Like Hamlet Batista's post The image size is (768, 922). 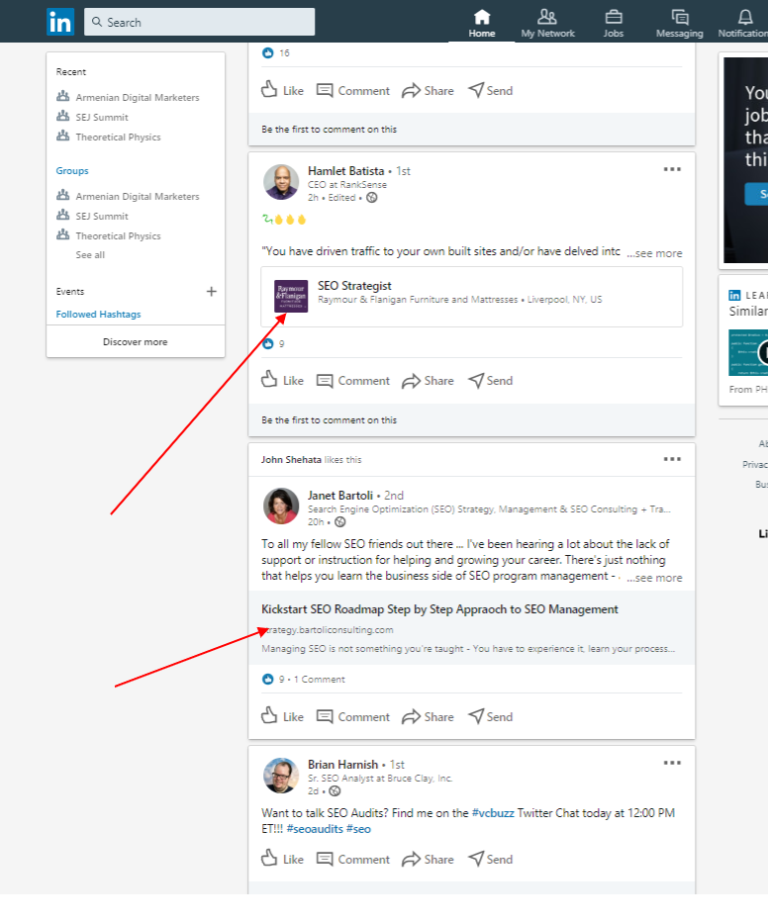282,380
